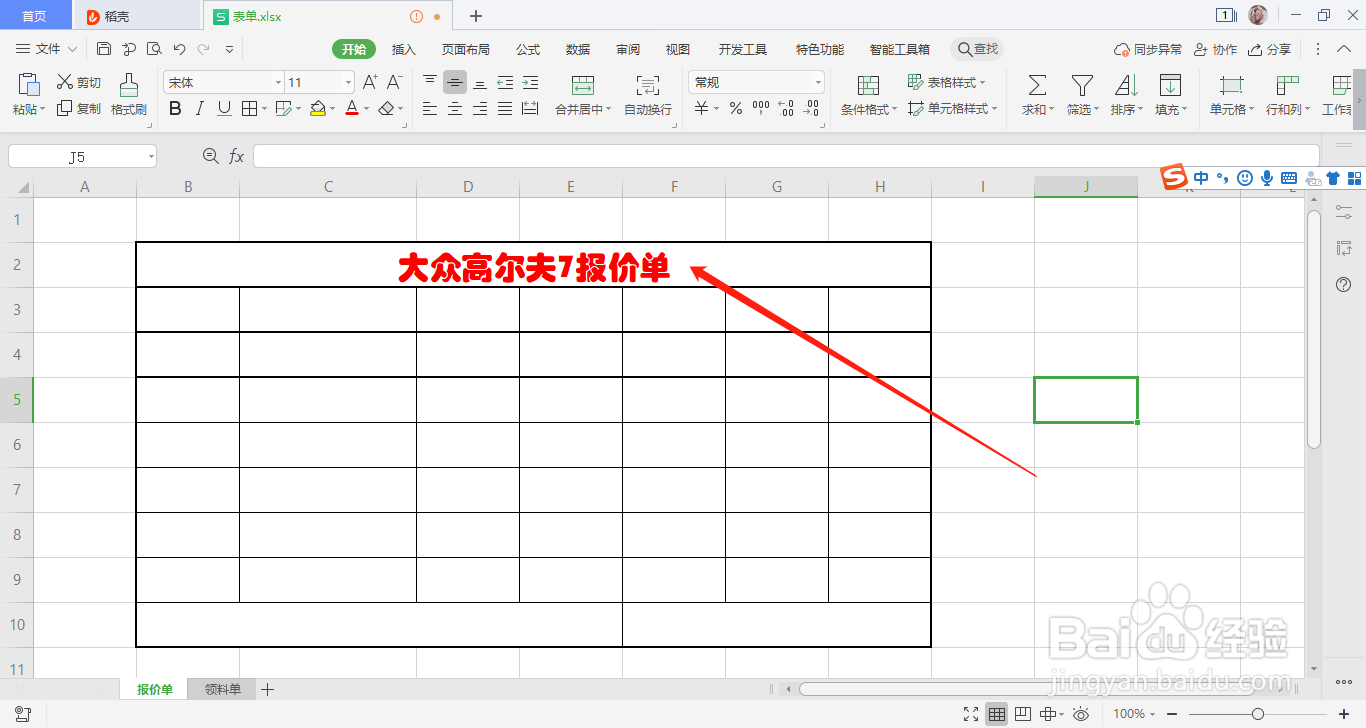This screenshot has width=1366, height=728.
Task: Toggle horizontal center alignment
Action: tap(455, 108)
